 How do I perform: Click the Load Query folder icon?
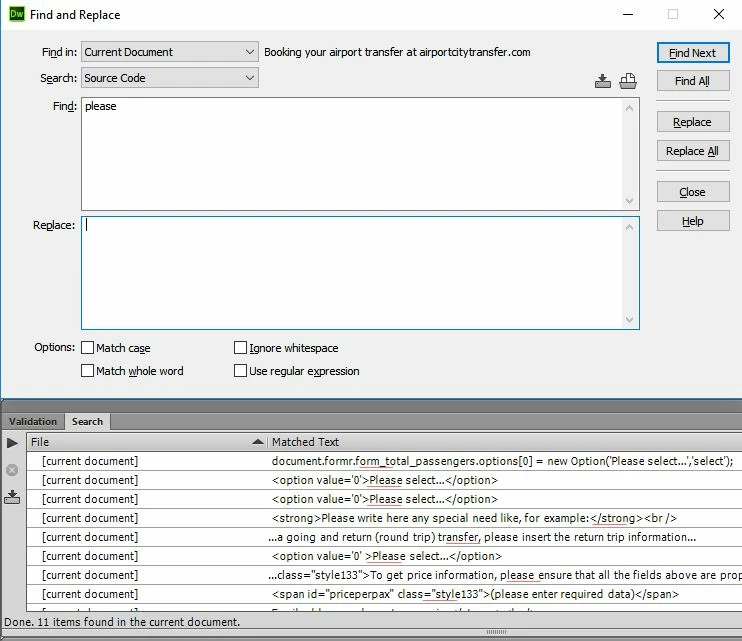[628, 81]
